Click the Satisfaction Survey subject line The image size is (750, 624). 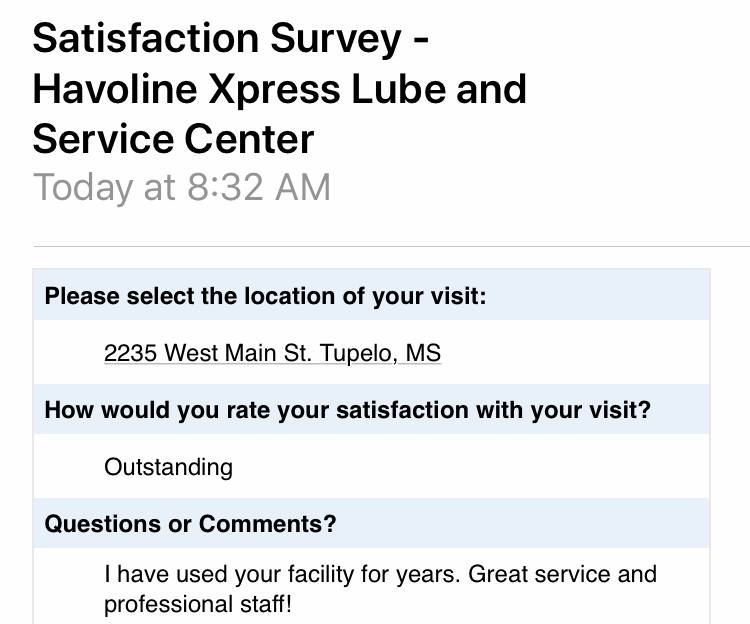tap(232, 38)
